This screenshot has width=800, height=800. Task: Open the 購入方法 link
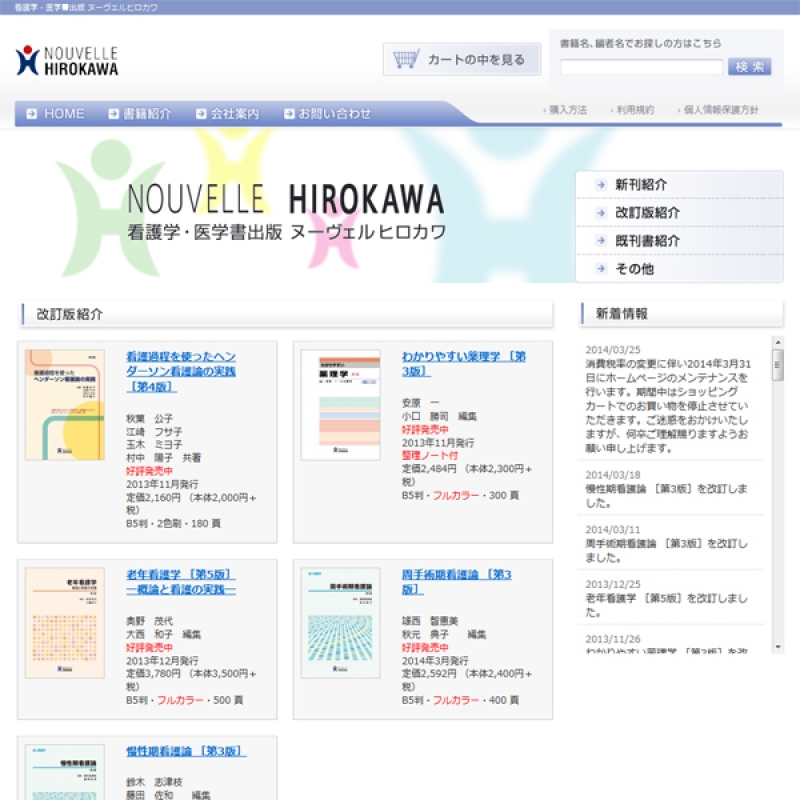point(566,110)
